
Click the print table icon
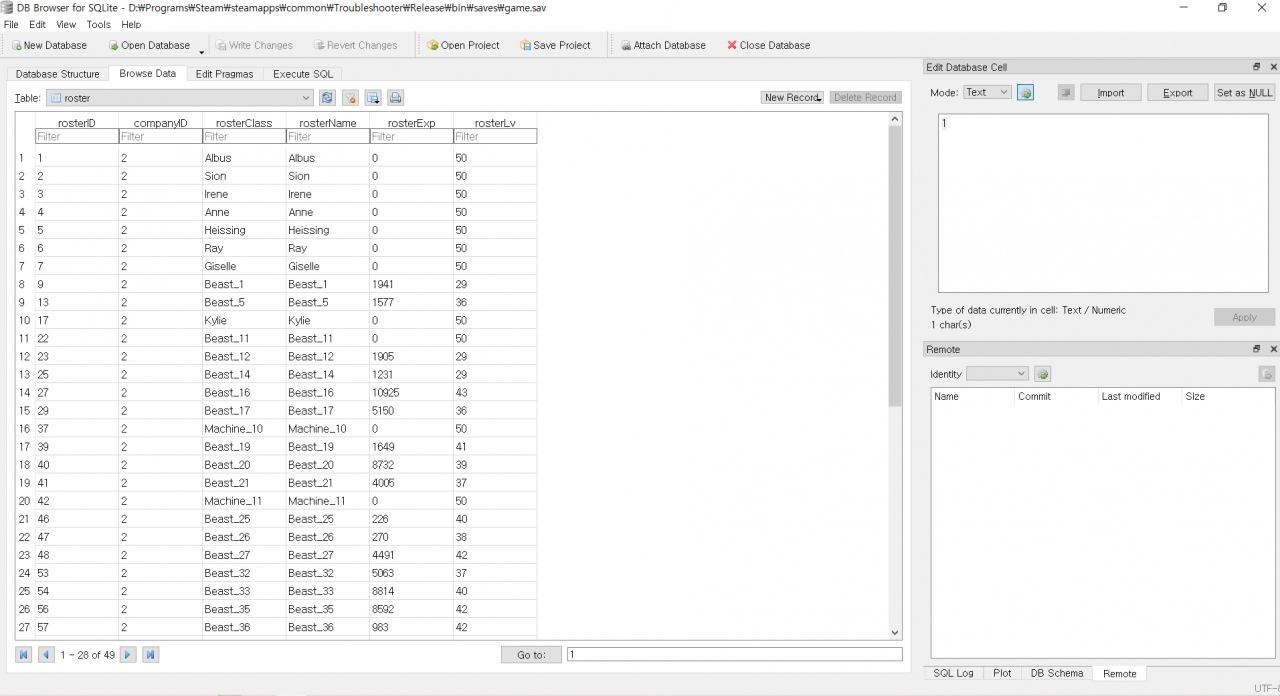(x=395, y=98)
